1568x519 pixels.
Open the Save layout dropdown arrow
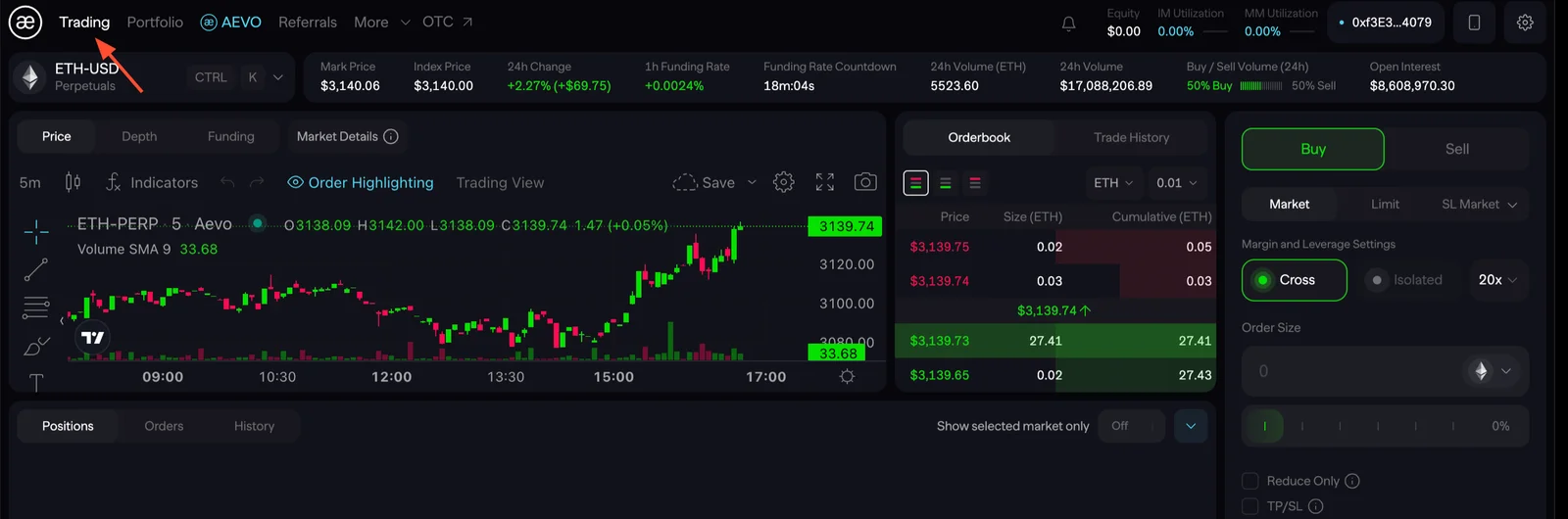click(752, 182)
